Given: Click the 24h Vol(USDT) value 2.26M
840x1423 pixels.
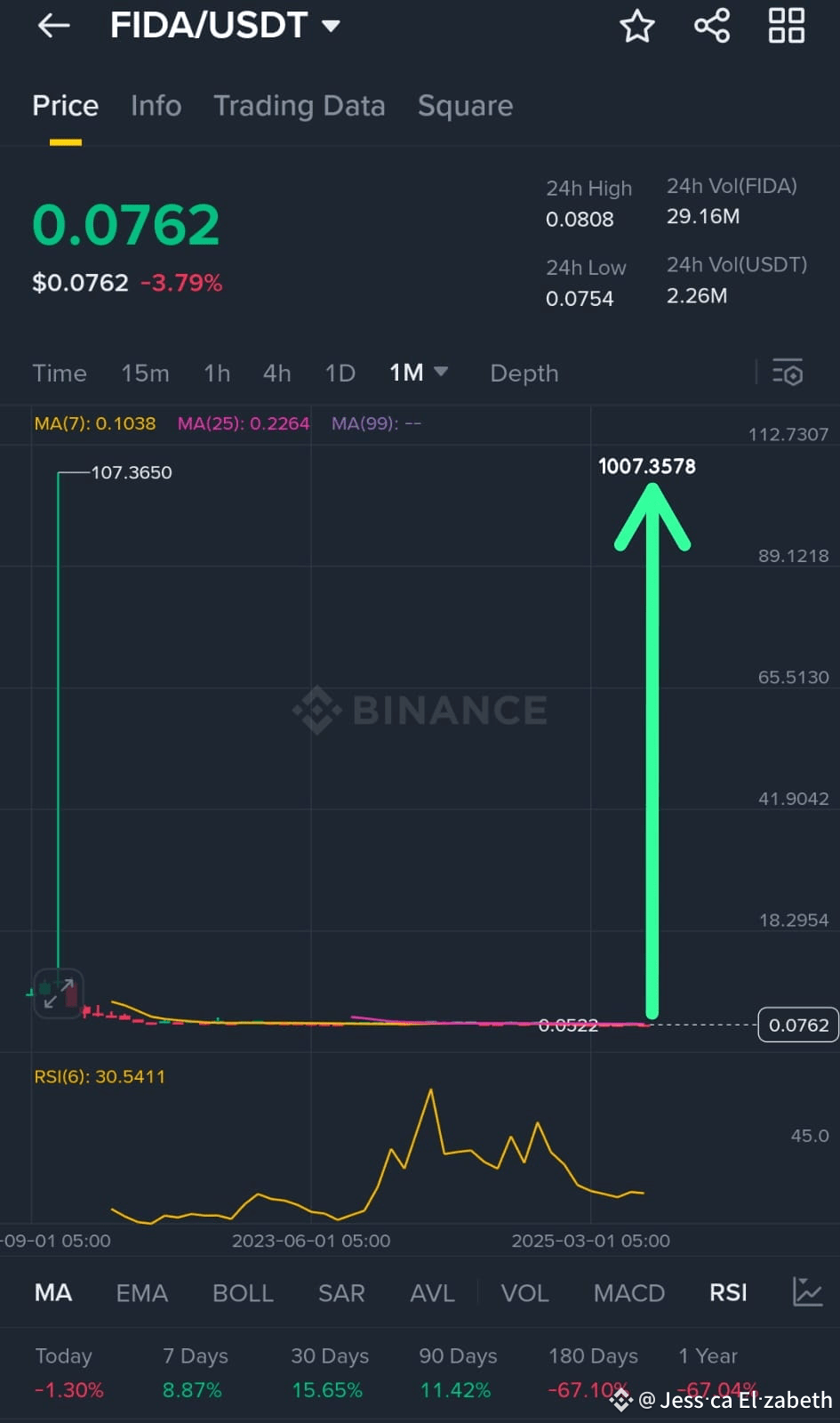Looking at the screenshot, I should coord(697,296).
